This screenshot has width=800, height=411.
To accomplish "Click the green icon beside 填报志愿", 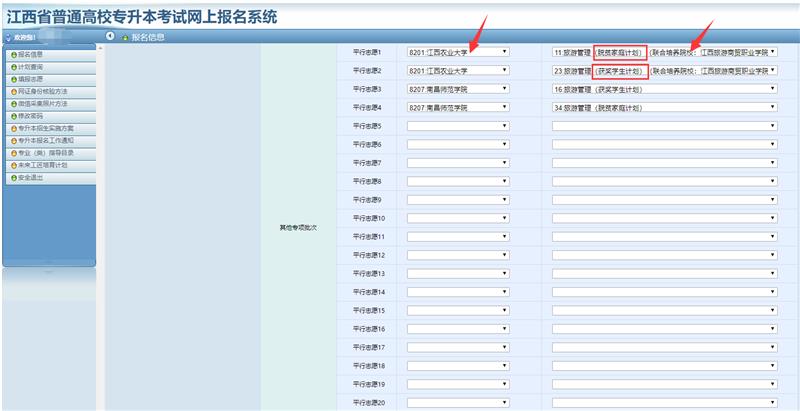I will pyautogui.click(x=14, y=80).
